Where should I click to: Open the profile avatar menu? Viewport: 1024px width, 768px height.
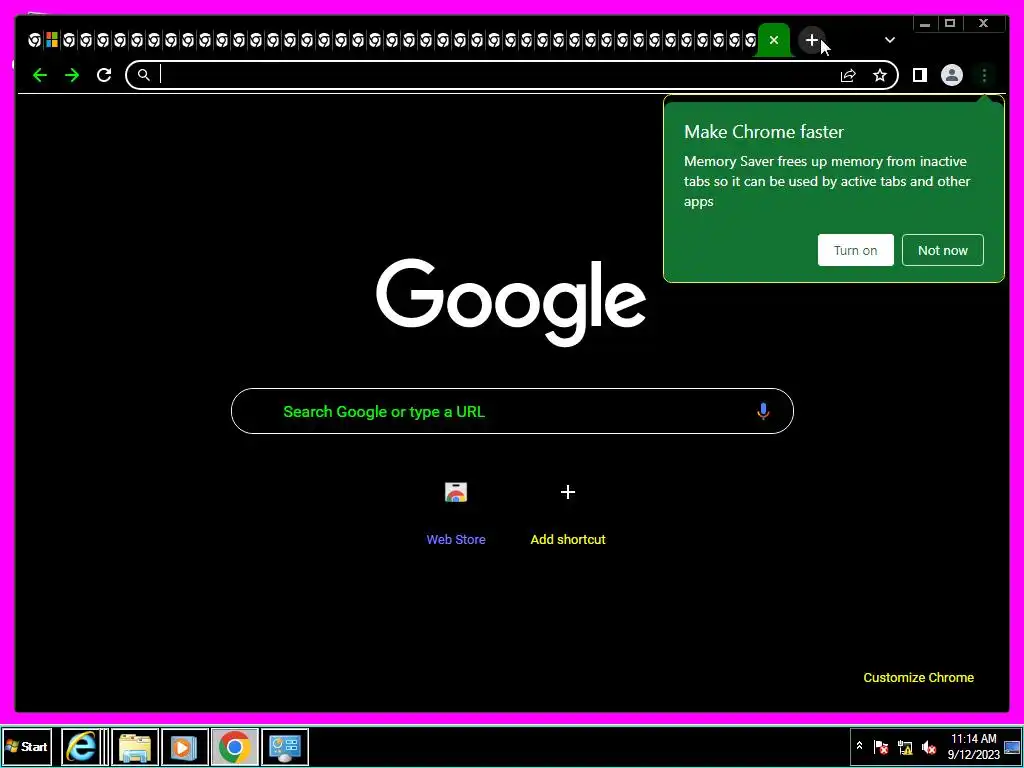(952, 75)
